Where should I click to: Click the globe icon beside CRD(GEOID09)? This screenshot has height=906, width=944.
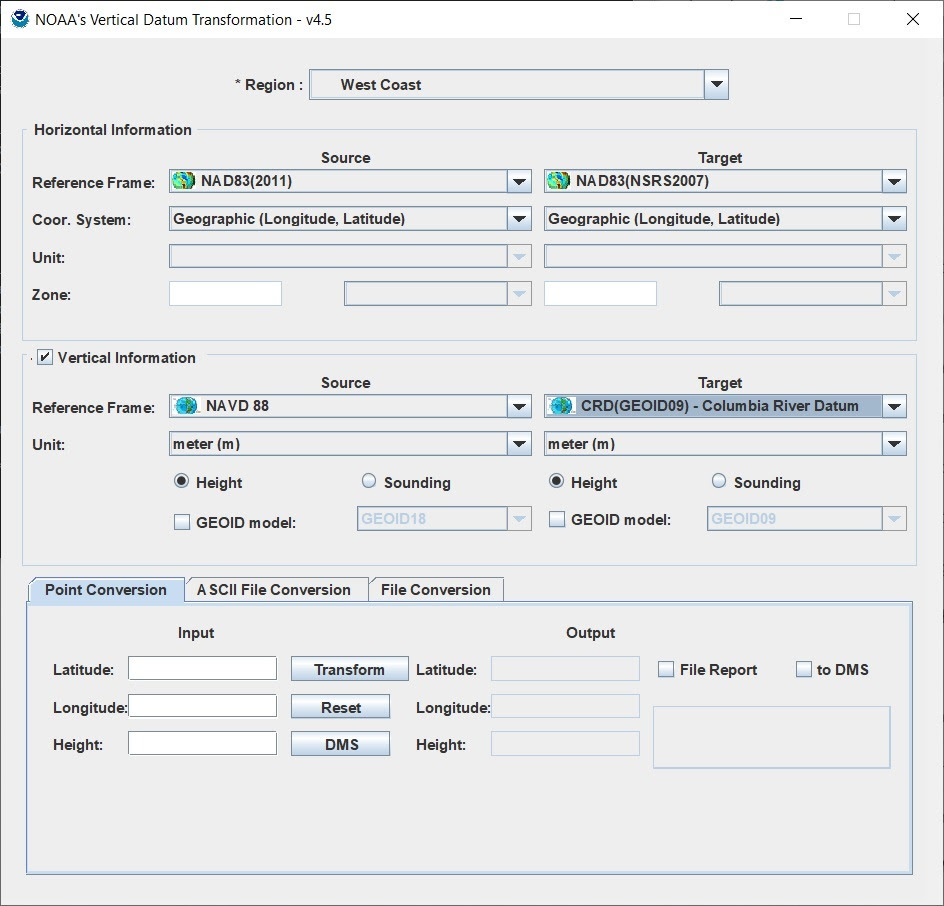tap(562, 406)
